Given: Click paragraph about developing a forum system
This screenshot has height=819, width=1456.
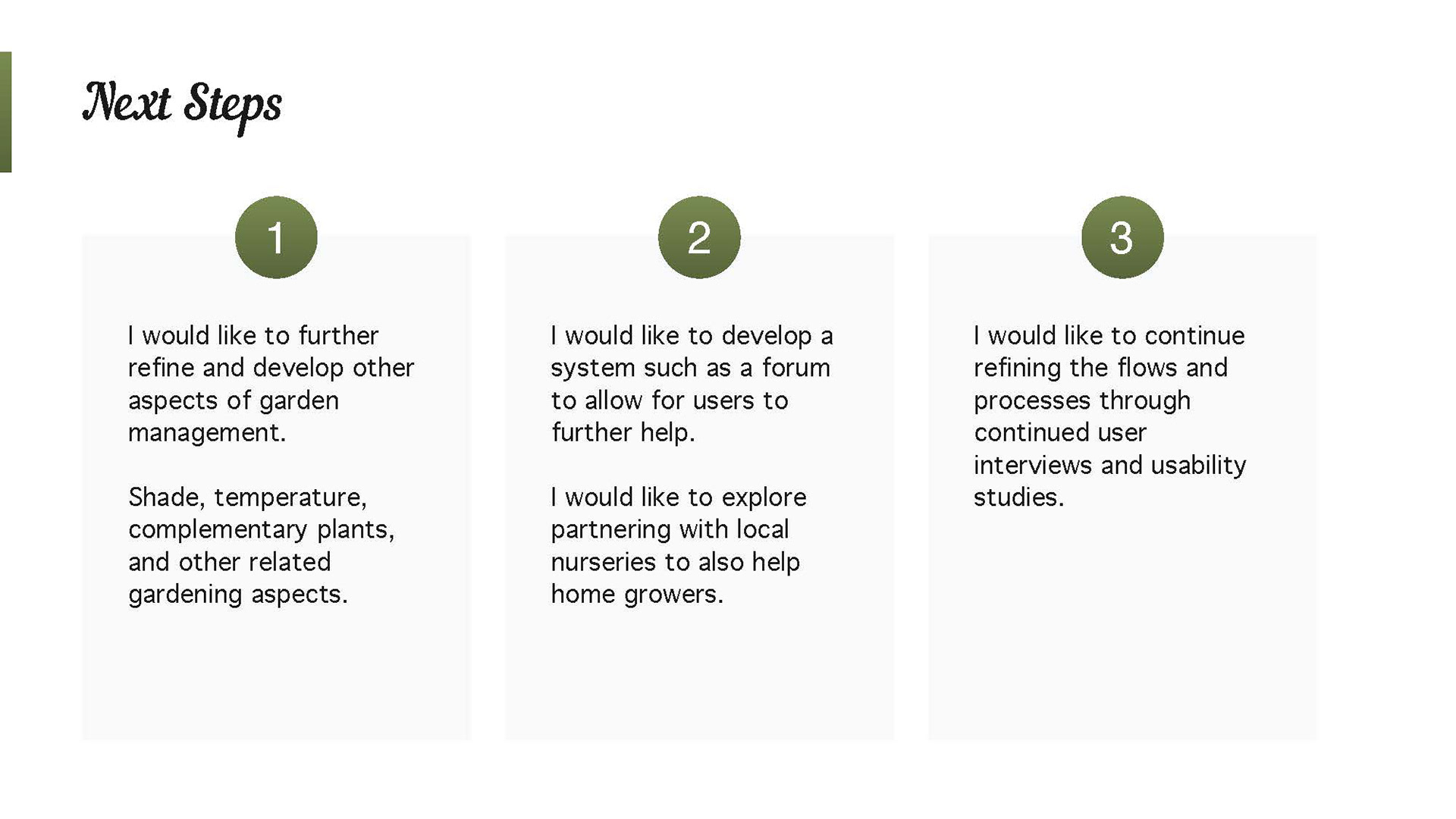Looking at the screenshot, I should pos(692,384).
